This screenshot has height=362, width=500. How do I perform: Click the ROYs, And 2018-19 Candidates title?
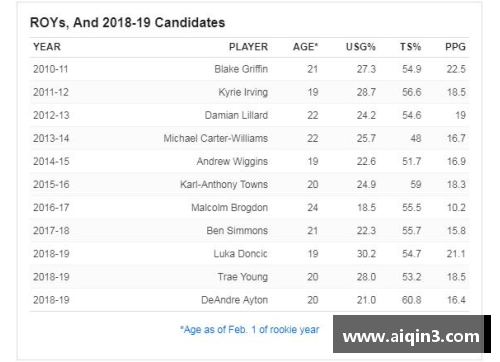point(127,23)
